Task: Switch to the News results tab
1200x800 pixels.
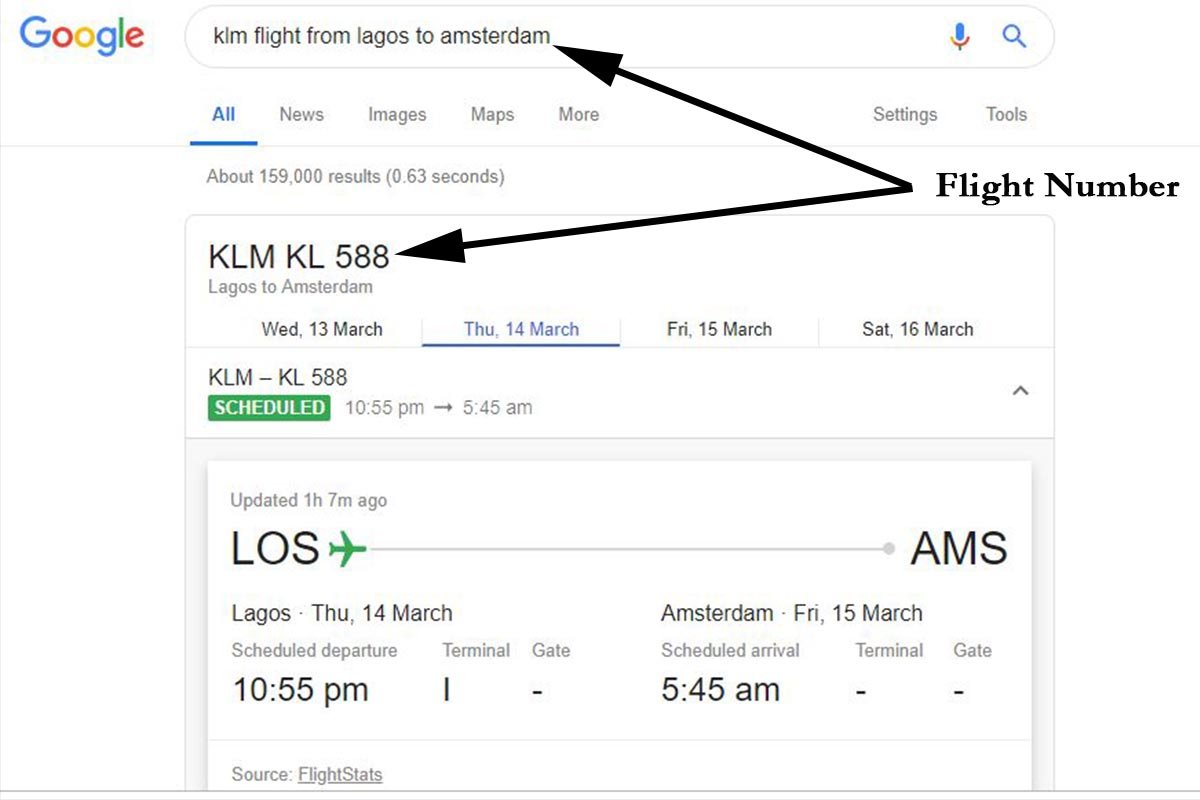Action: pos(301,114)
